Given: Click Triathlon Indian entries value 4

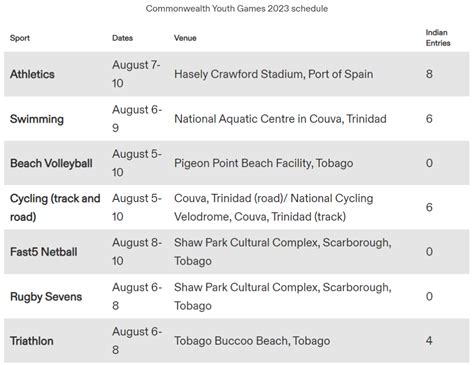Looking at the screenshot, I should pyautogui.click(x=429, y=341).
